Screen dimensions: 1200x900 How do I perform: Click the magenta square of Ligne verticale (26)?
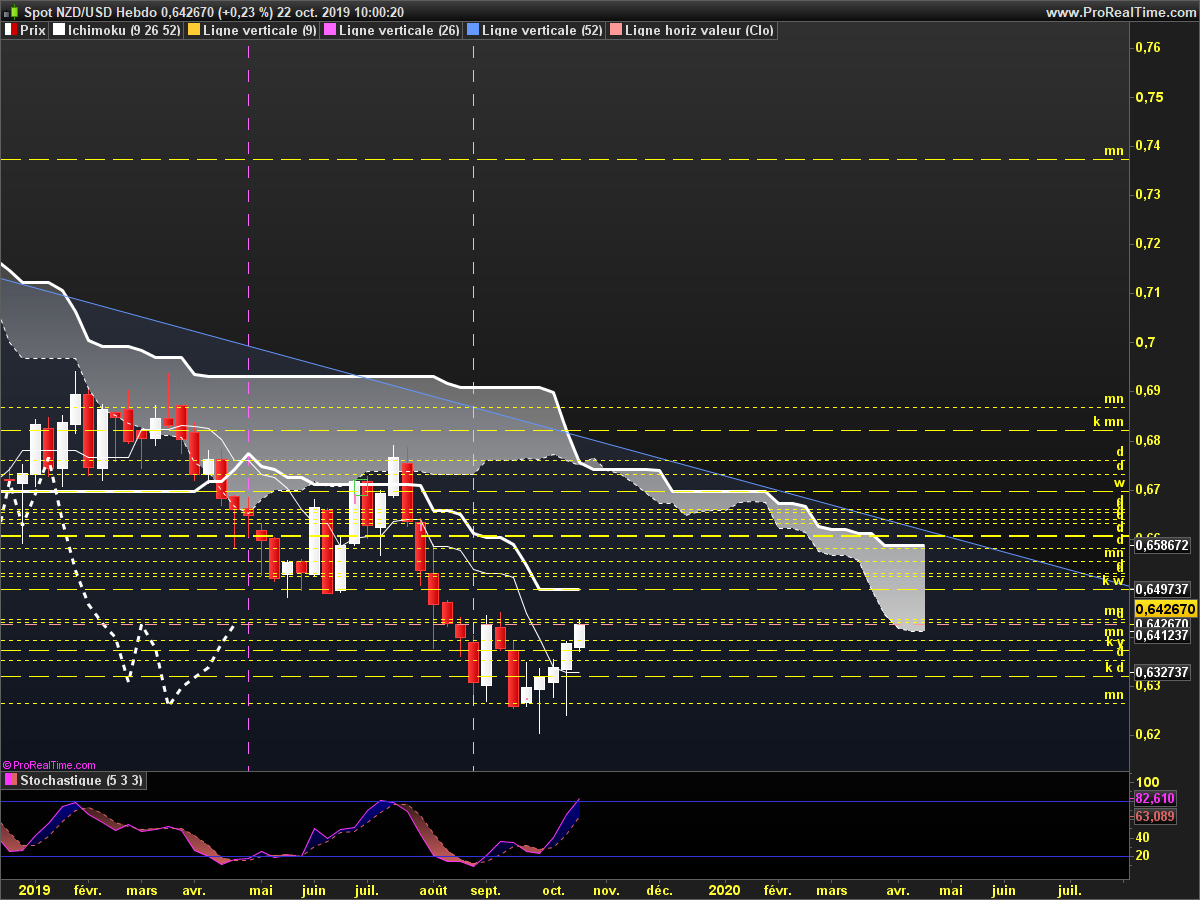point(331,30)
